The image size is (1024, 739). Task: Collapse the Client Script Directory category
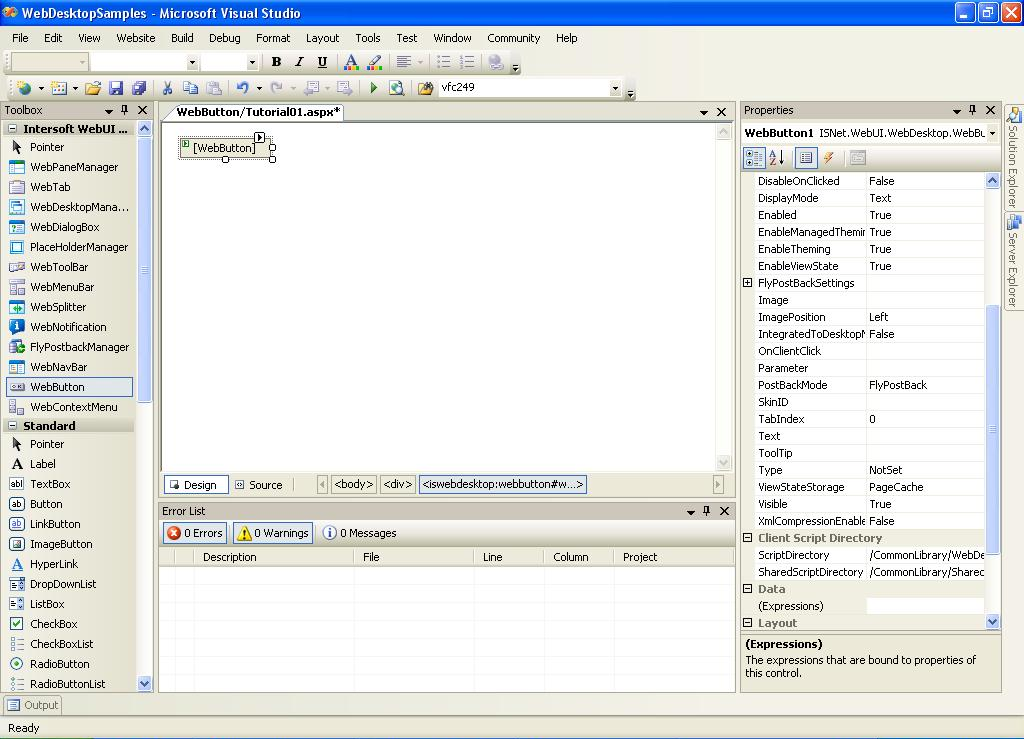(747, 538)
